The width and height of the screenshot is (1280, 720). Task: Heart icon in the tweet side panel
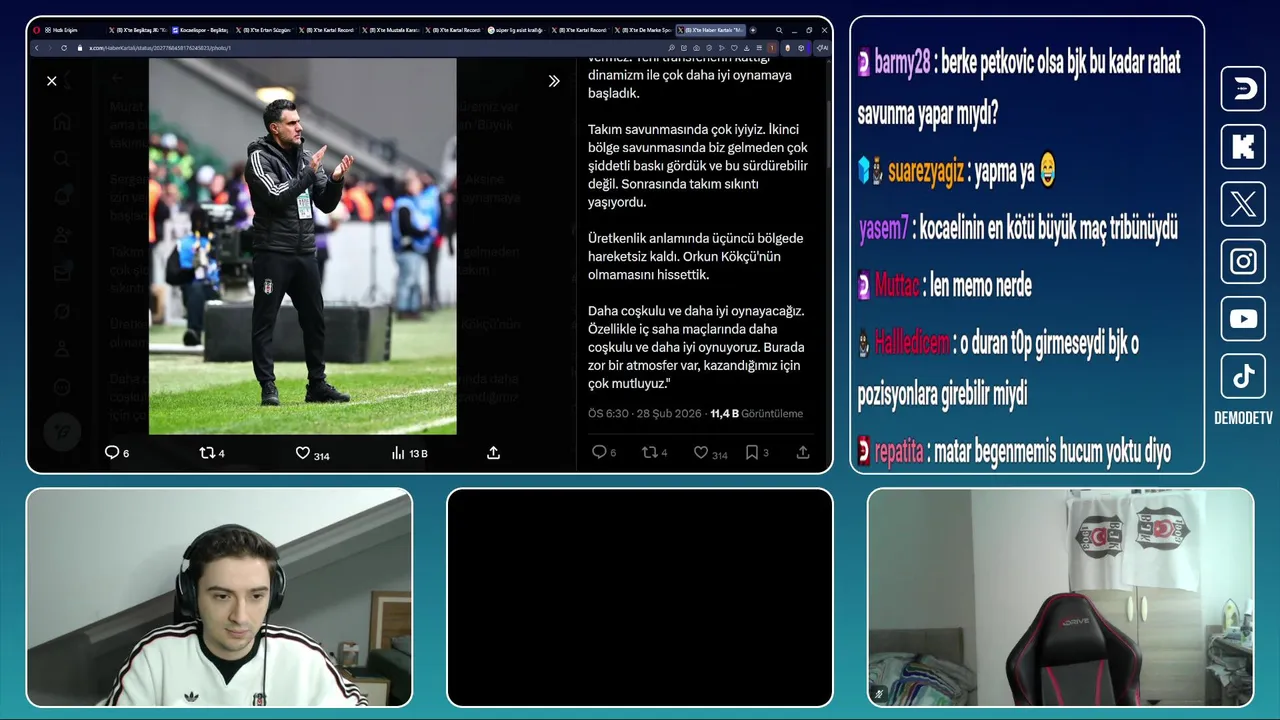(x=701, y=452)
